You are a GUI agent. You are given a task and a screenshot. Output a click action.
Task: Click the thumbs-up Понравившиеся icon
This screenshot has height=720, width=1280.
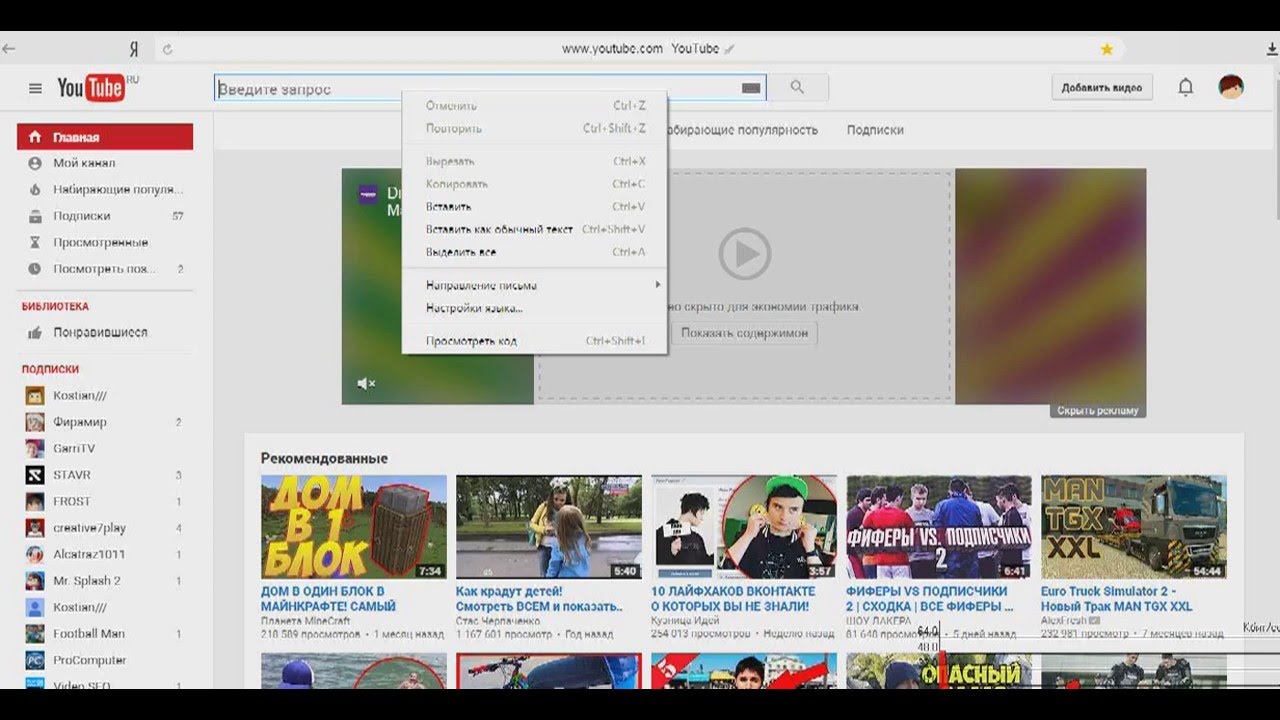pos(35,332)
